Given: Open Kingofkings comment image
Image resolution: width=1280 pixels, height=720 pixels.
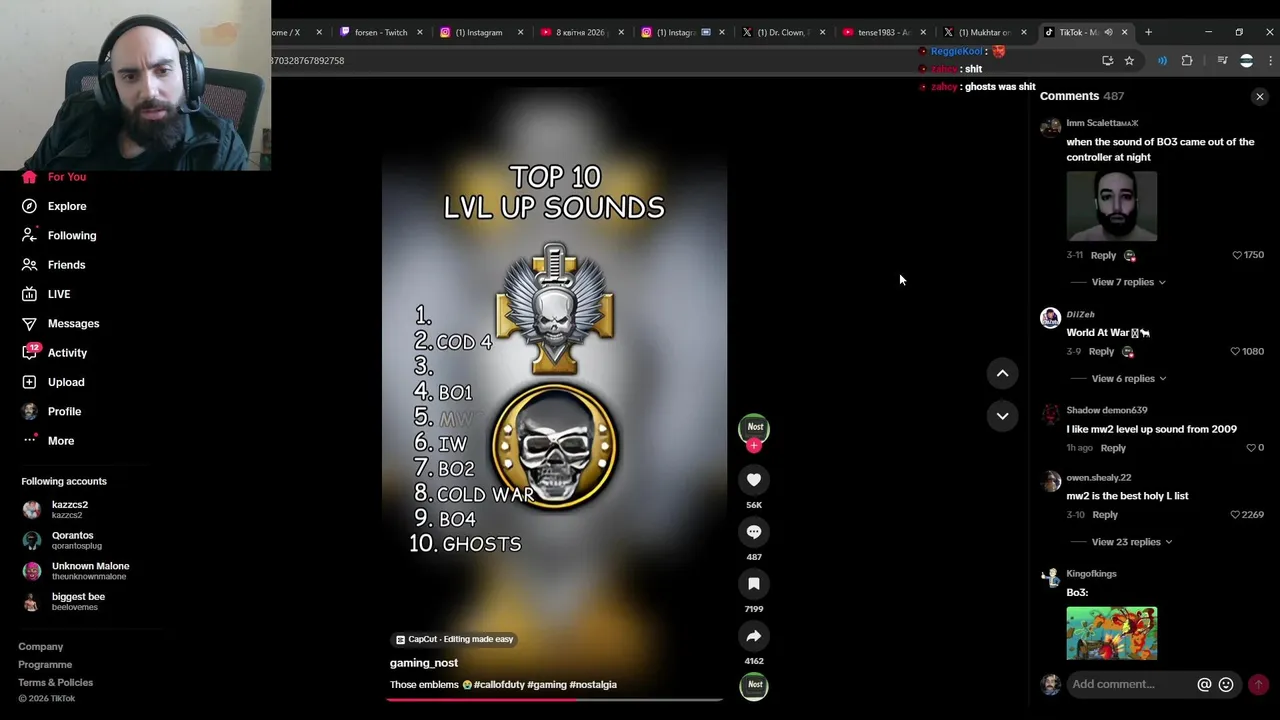Looking at the screenshot, I should [x=1111, y=633].
